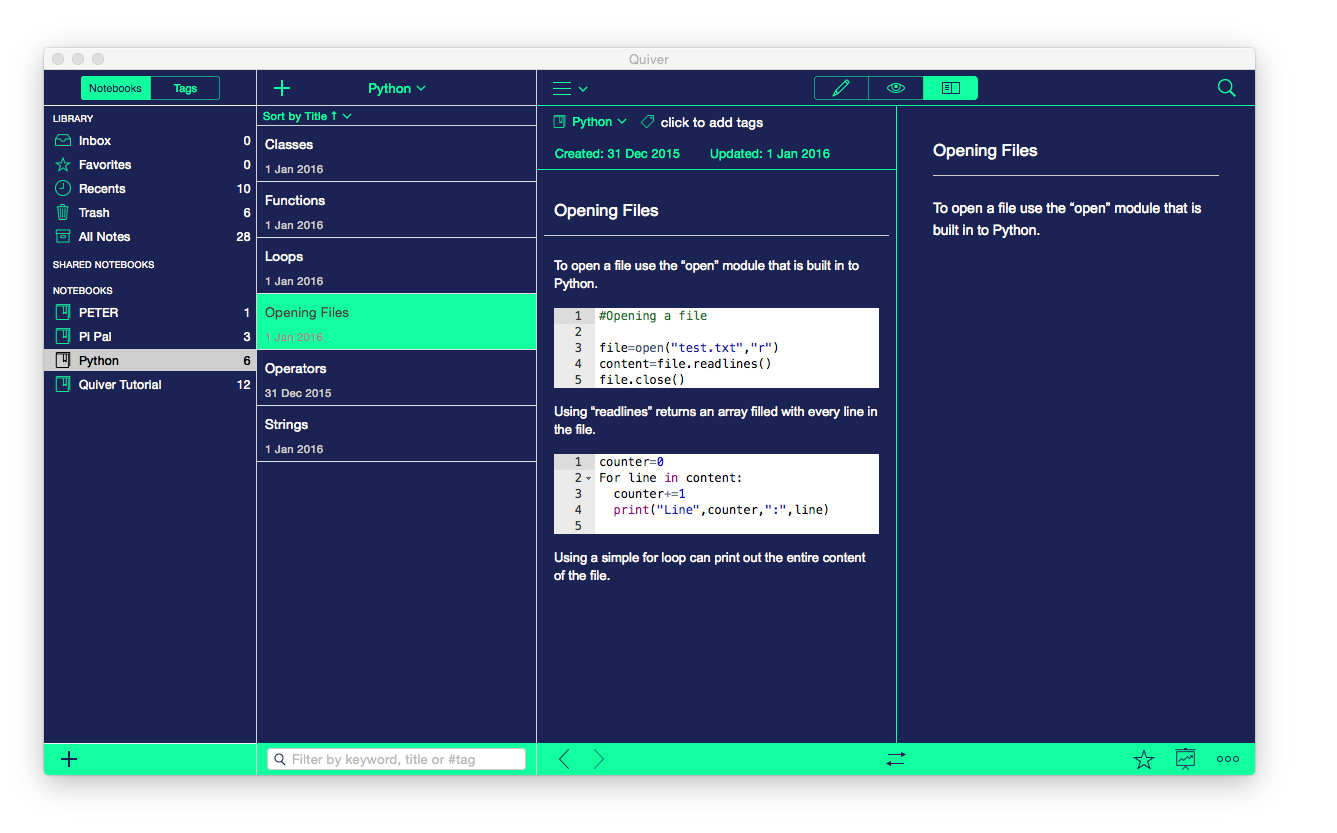Switch to the Tags tab
The image size is (1337, 833).
[x=185, y=88]
